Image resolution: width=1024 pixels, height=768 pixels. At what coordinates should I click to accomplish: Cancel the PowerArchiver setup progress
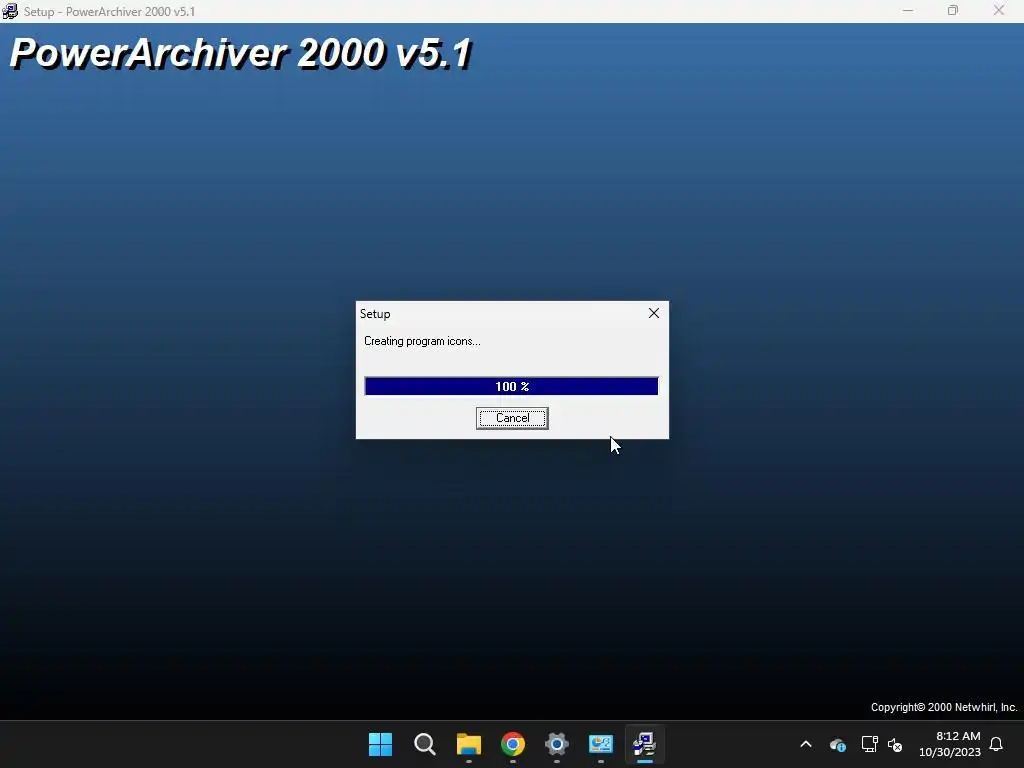coord(512,418)
